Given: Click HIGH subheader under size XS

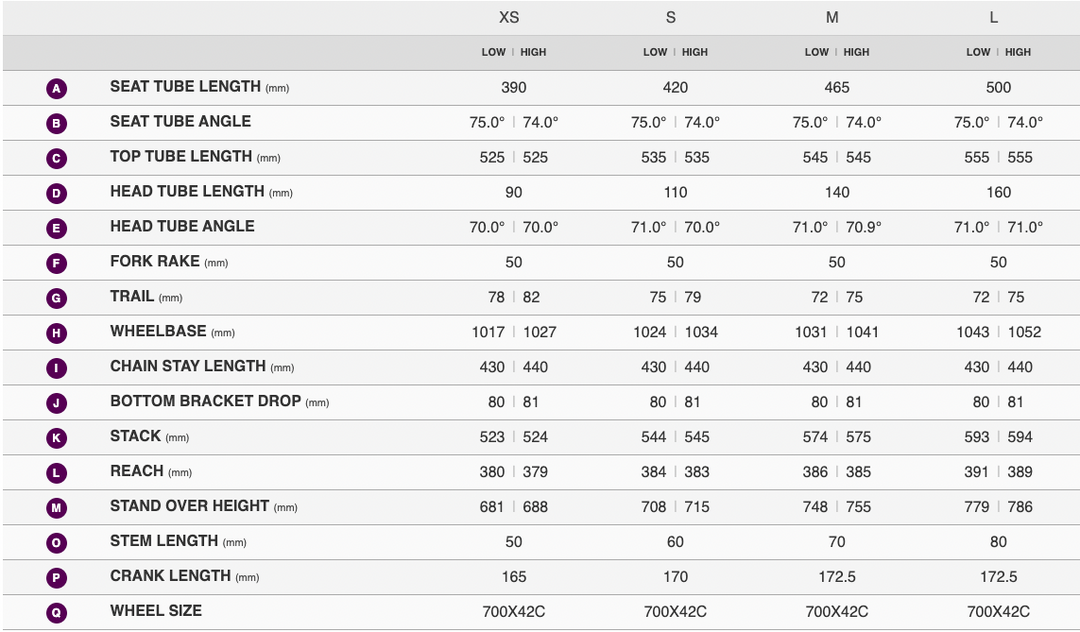Looking at the screenshot, I should (533, 52).
